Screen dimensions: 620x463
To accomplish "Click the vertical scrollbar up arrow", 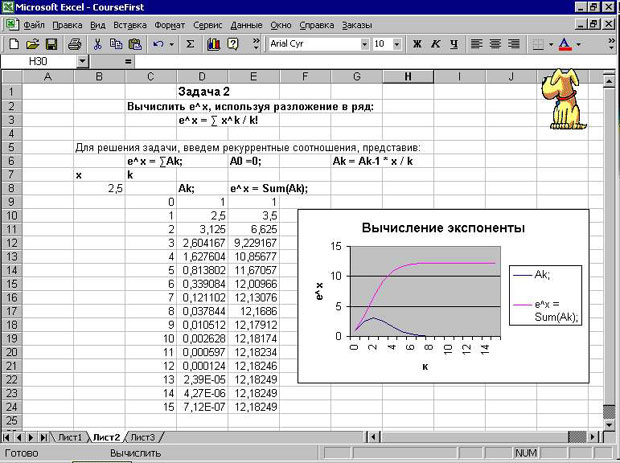I will [609, 80].
